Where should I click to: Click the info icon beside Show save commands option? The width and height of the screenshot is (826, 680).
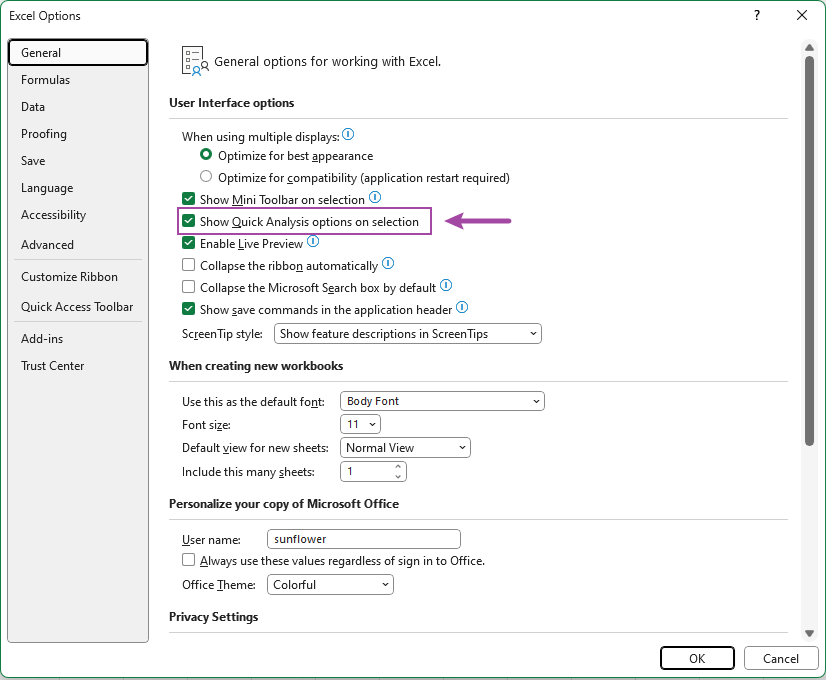click(x=462, y=308)
